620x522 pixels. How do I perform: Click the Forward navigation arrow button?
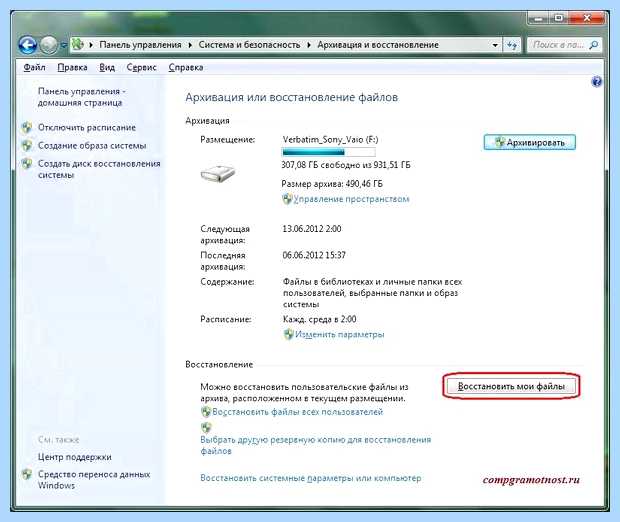coord(49,45)
